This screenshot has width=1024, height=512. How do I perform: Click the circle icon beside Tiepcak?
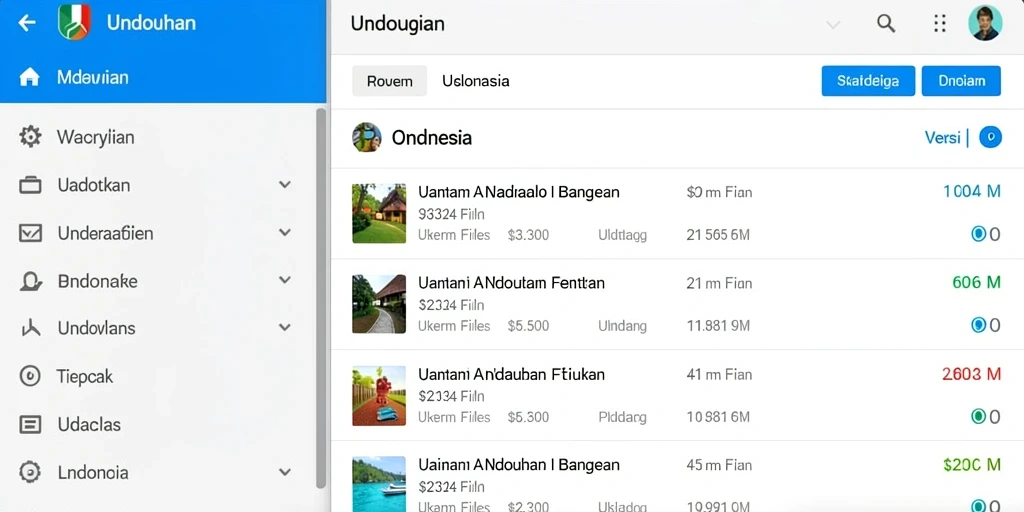tap(30, 376)
